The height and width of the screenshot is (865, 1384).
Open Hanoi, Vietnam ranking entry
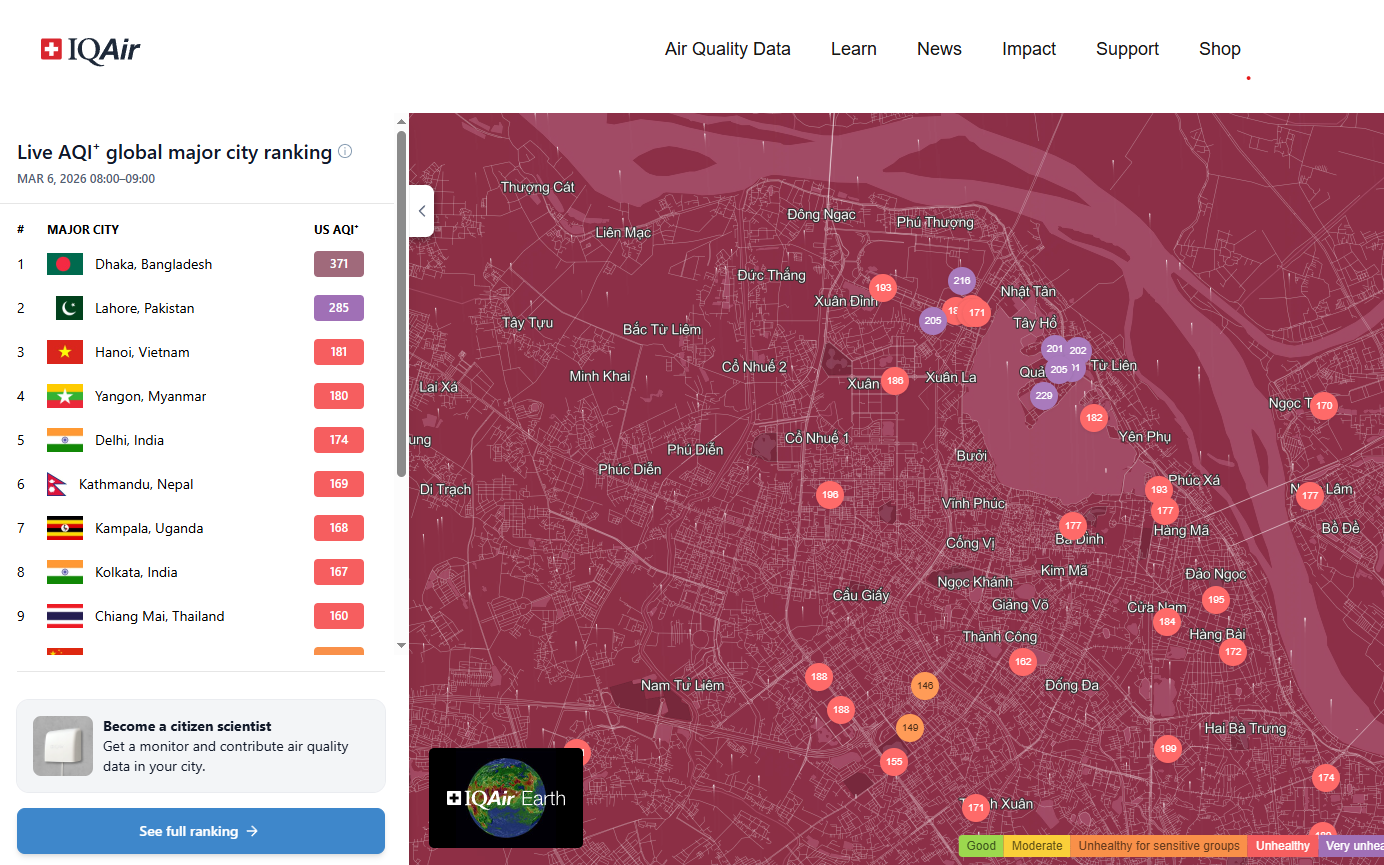click(142, 352)
